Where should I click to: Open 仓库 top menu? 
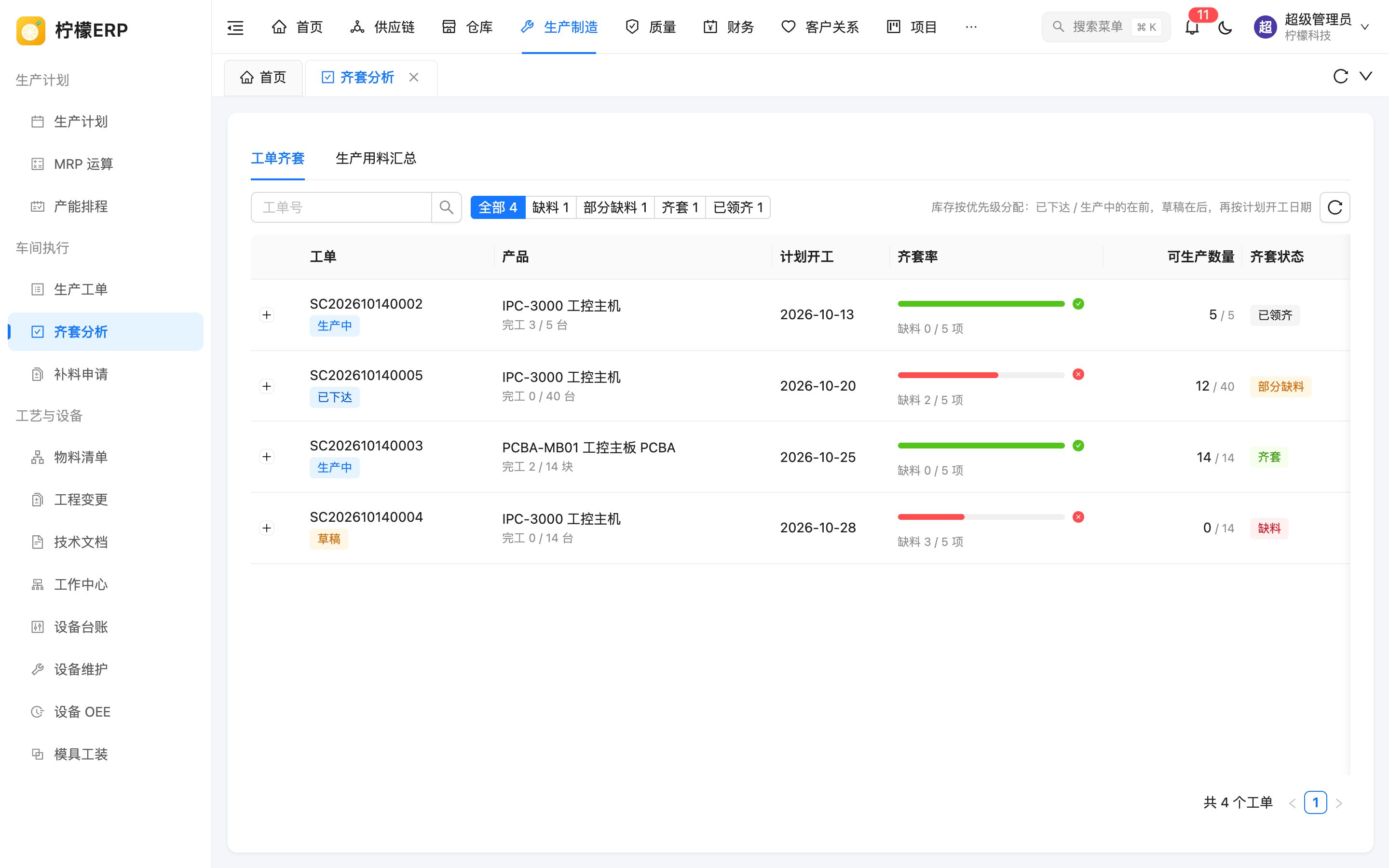[467, 27]
